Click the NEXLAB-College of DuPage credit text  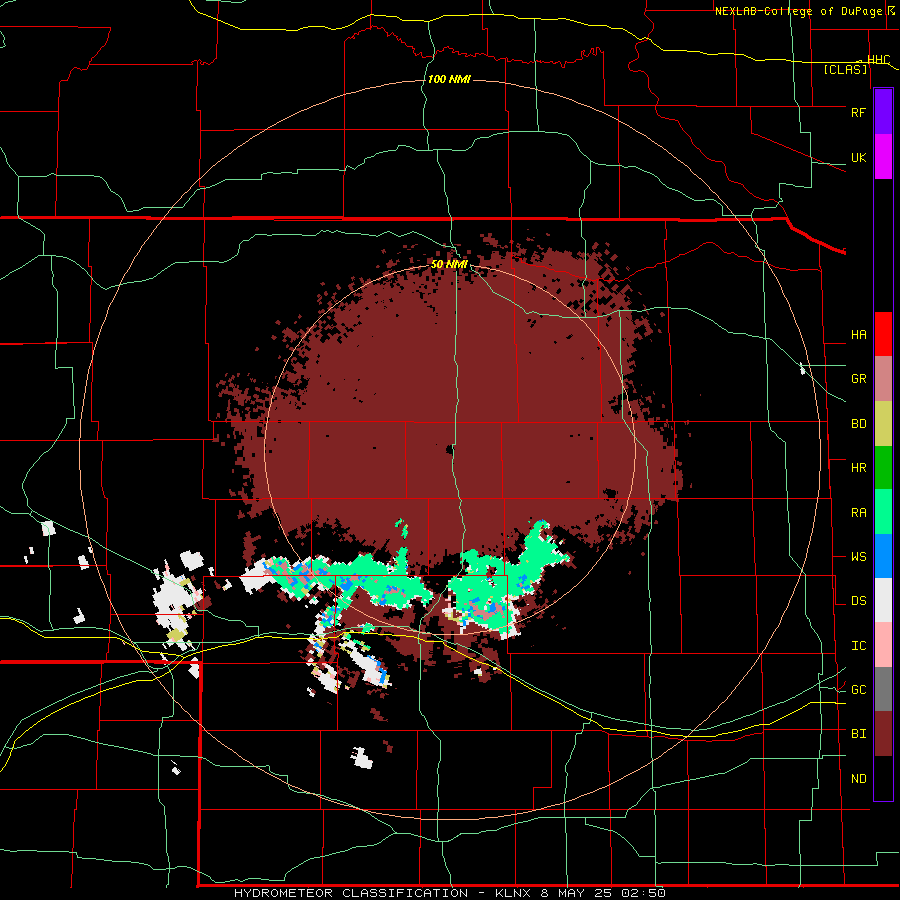798,11
